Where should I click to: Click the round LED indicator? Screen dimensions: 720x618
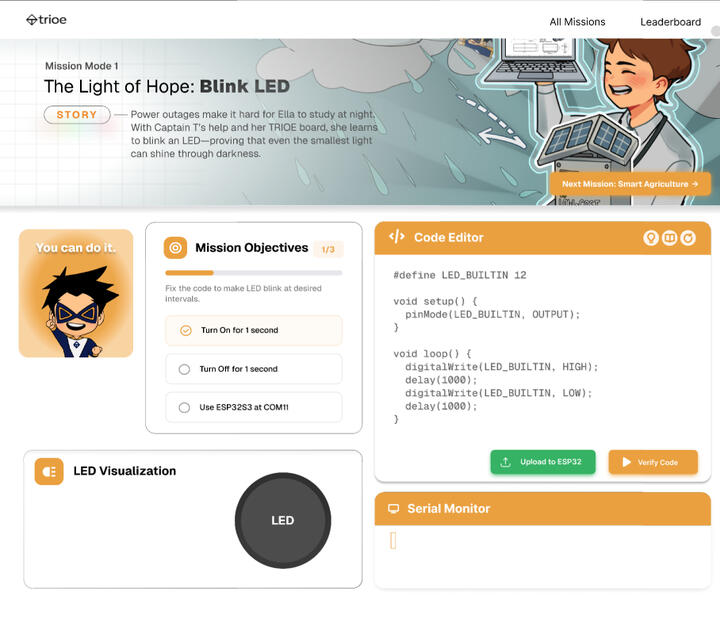[283, 521]
